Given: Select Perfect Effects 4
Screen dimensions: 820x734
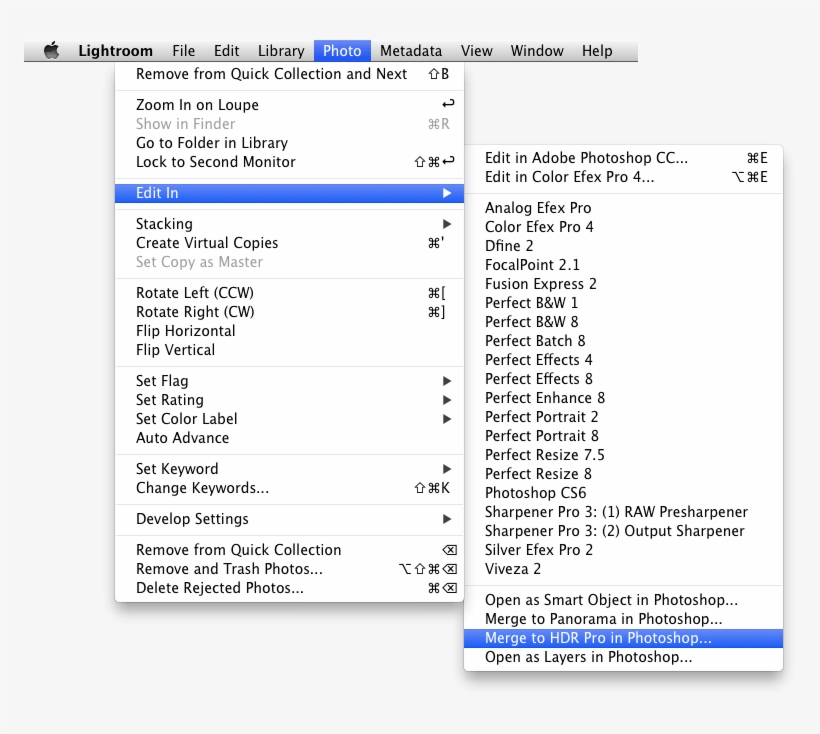Looking at the screenshot, I should pos(623,360).
